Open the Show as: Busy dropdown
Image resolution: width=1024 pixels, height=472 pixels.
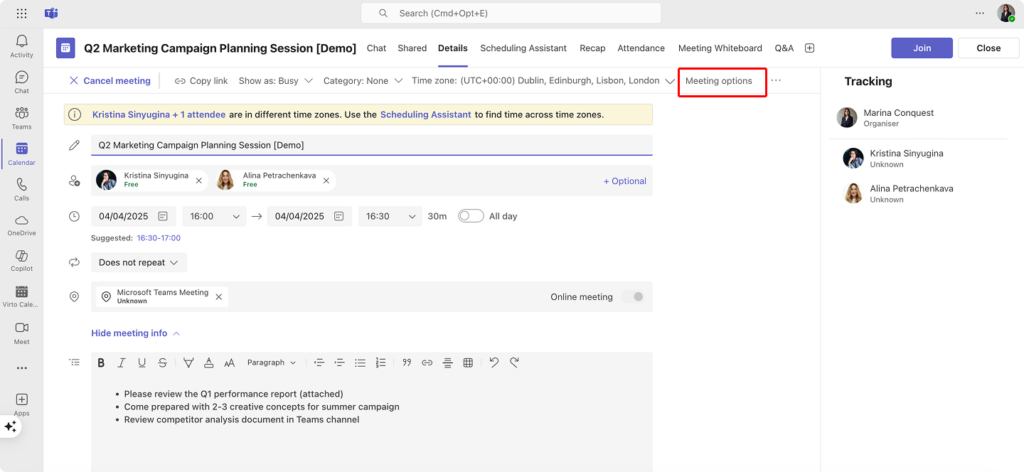pyautogui.click(x=276, y=81)
